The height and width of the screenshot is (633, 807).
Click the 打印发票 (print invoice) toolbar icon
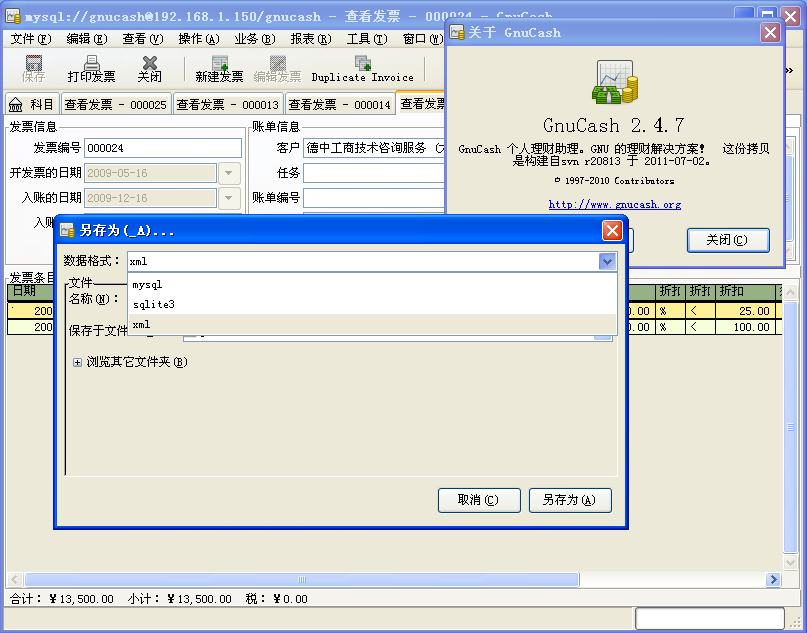(x=91, y=64)
